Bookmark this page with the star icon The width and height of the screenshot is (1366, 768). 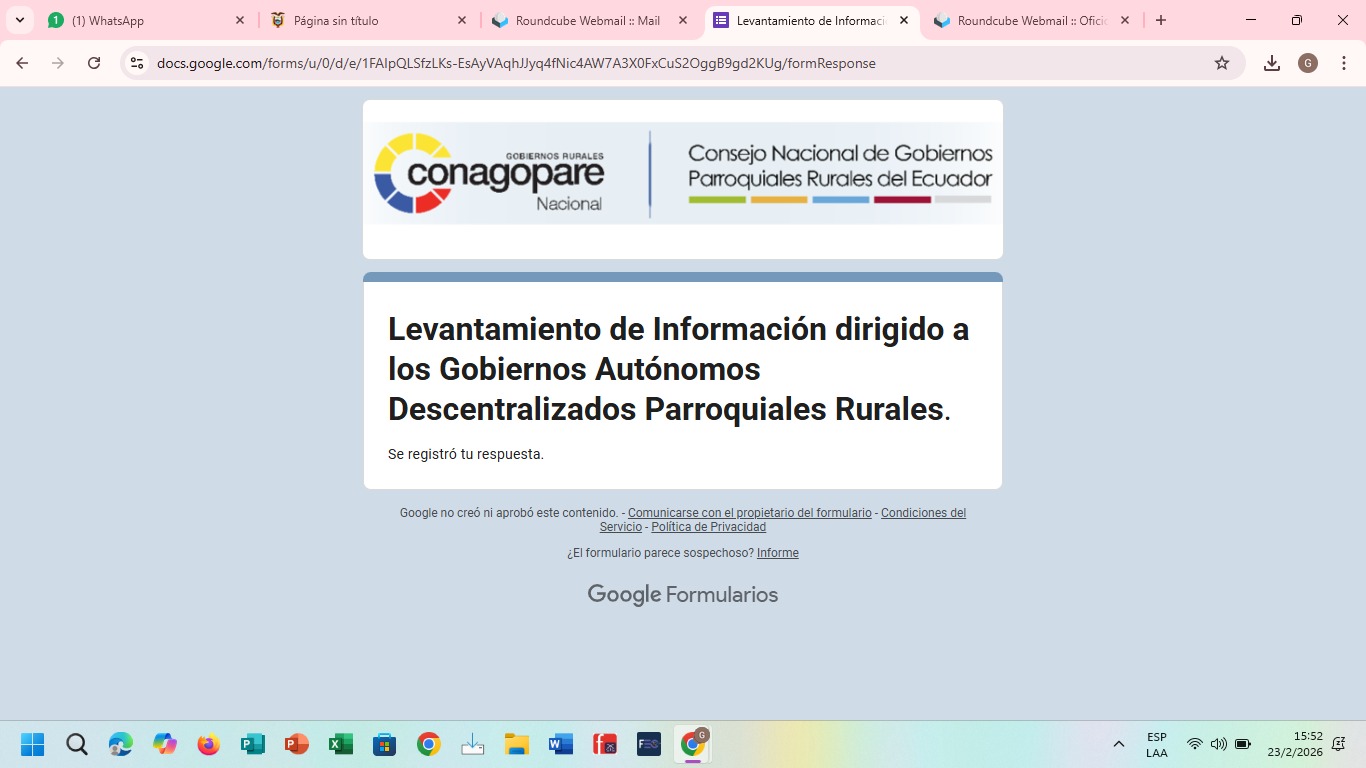click(1221, 63)
